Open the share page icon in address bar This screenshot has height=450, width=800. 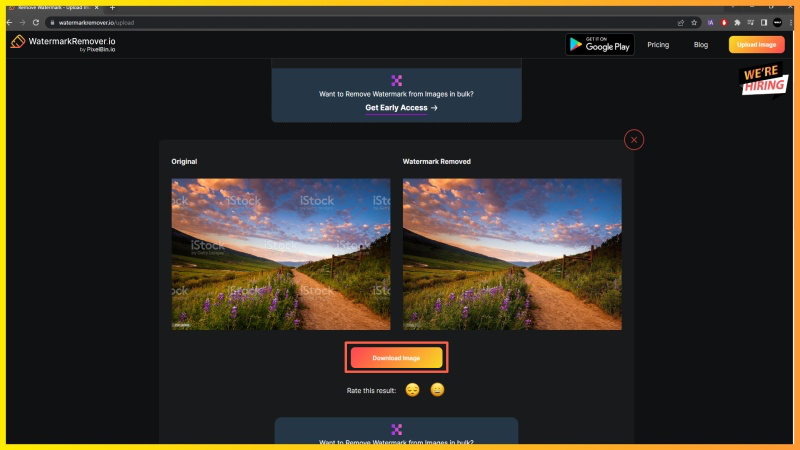point(681,22)
